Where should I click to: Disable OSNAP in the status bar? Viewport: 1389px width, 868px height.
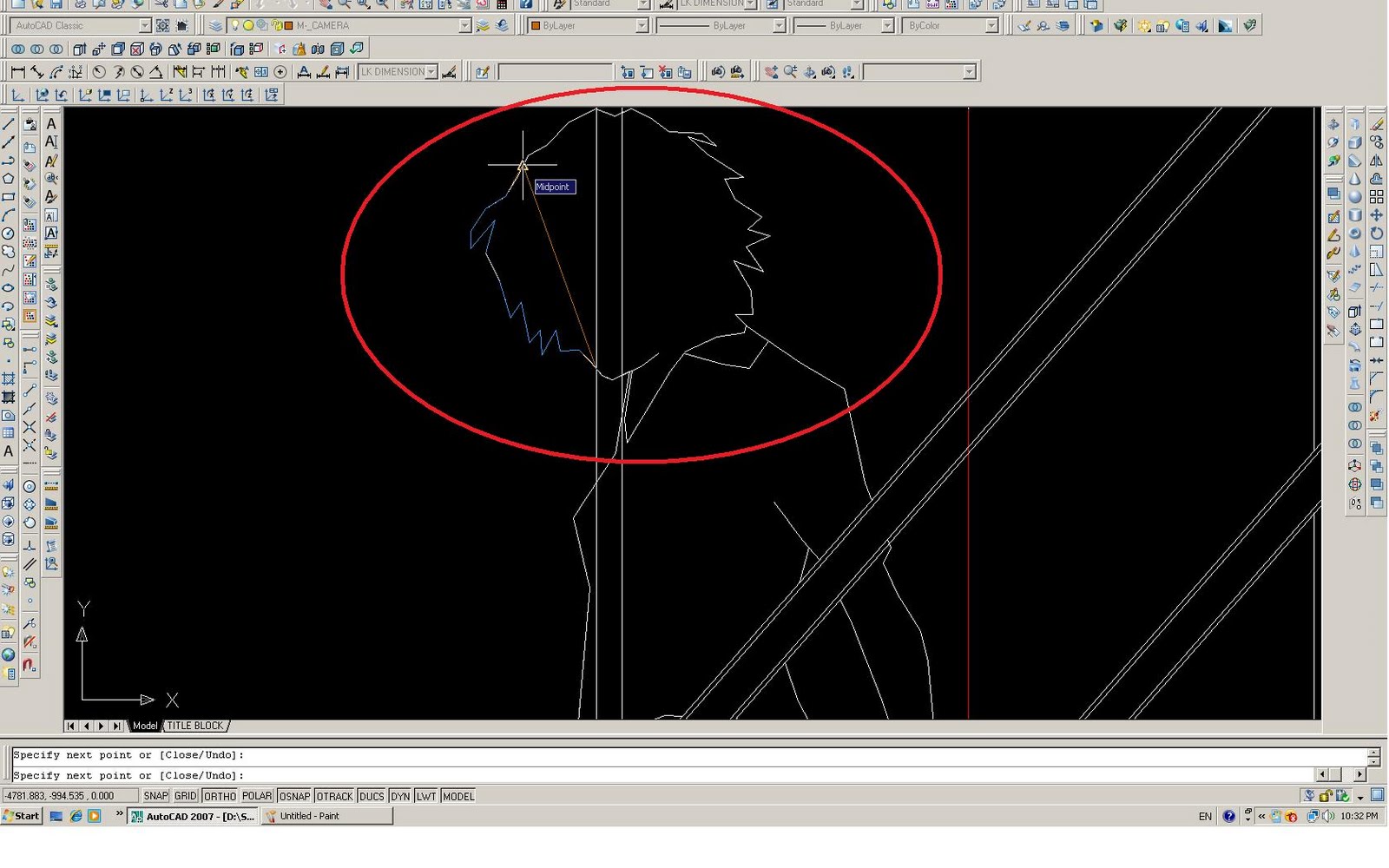[x=294, y=796]
